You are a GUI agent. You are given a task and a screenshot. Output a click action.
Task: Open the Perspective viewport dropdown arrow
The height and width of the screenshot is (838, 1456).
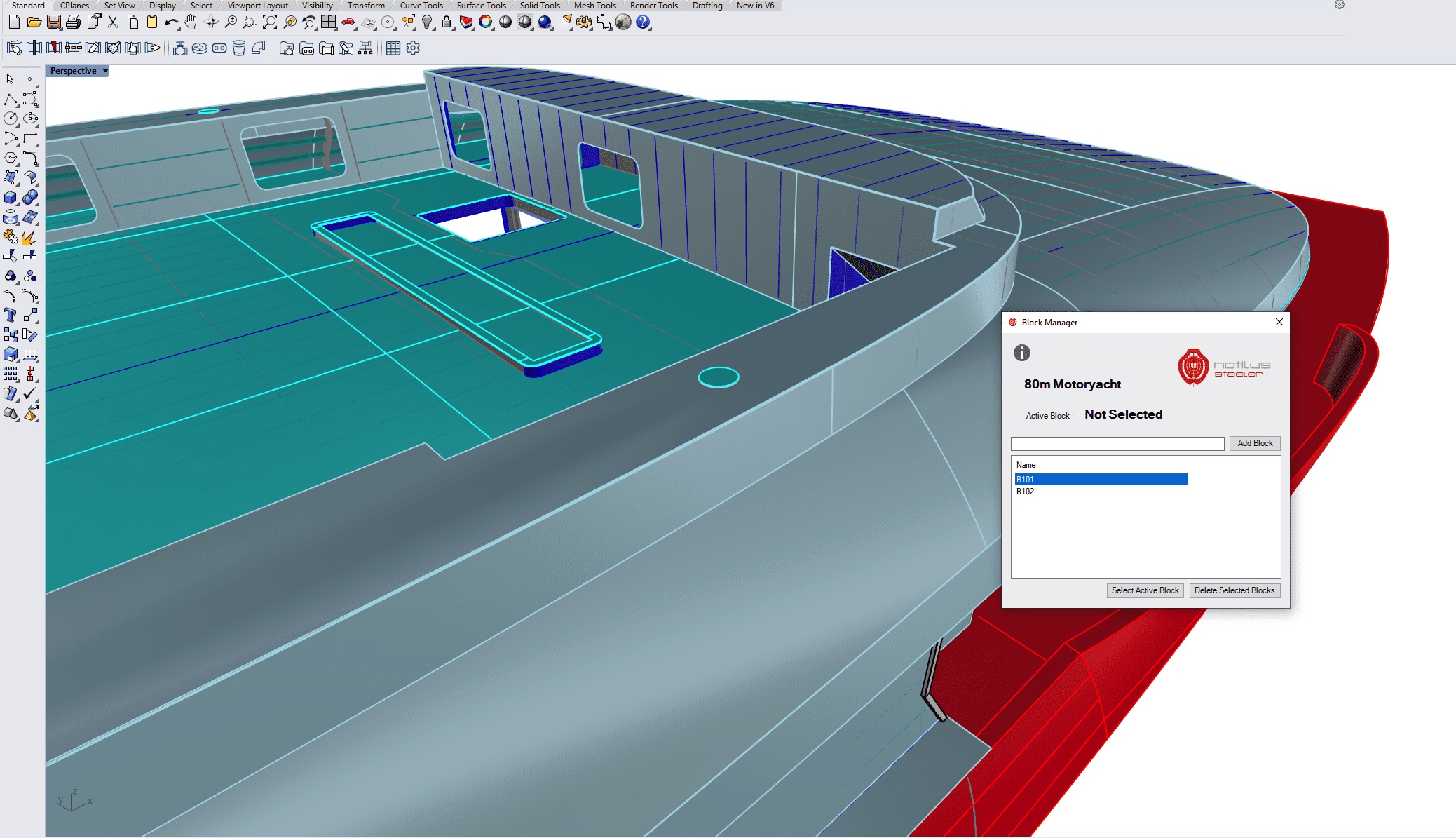point(105,71)
